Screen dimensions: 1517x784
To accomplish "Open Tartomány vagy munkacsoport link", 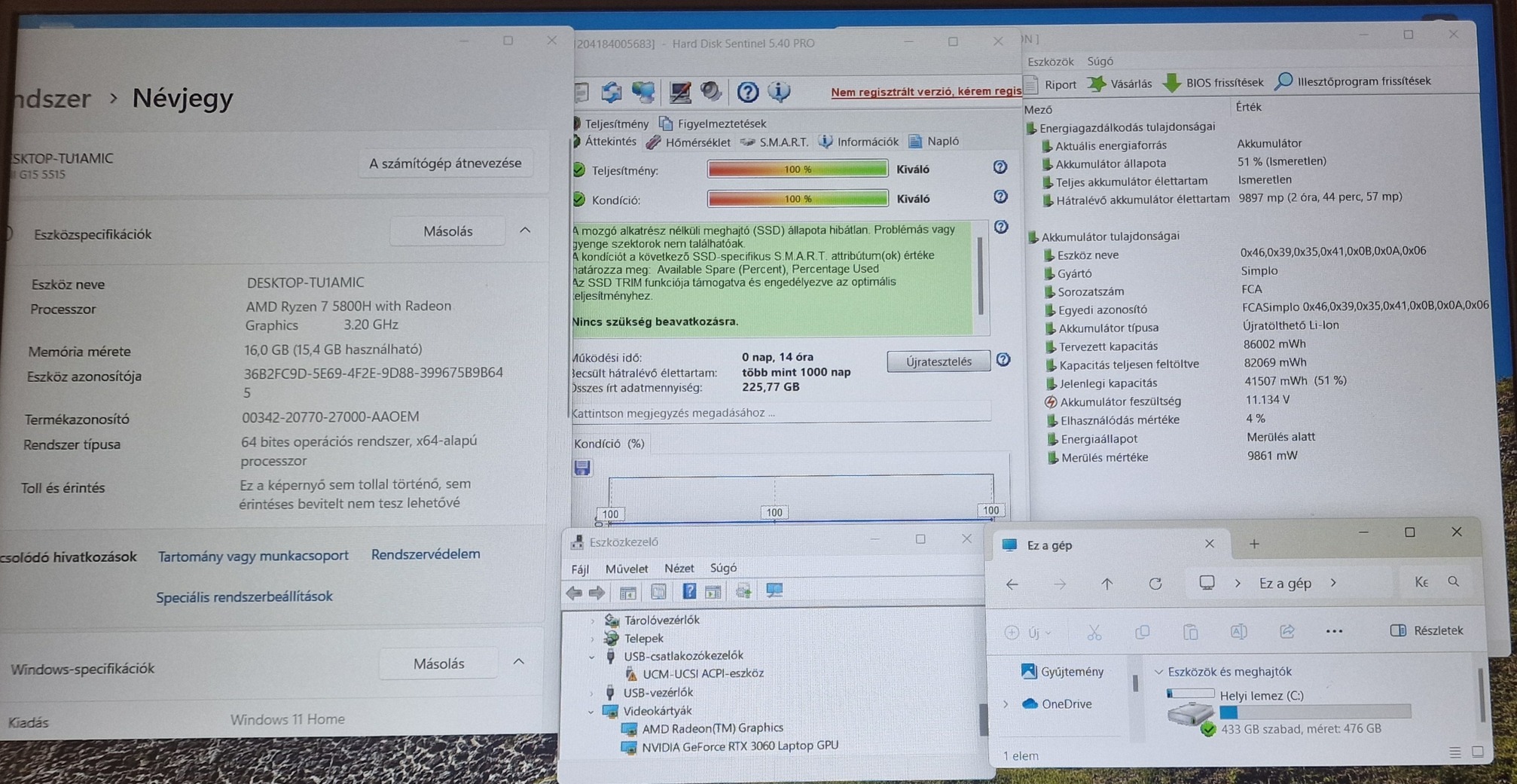I will [x=253, y=556].
